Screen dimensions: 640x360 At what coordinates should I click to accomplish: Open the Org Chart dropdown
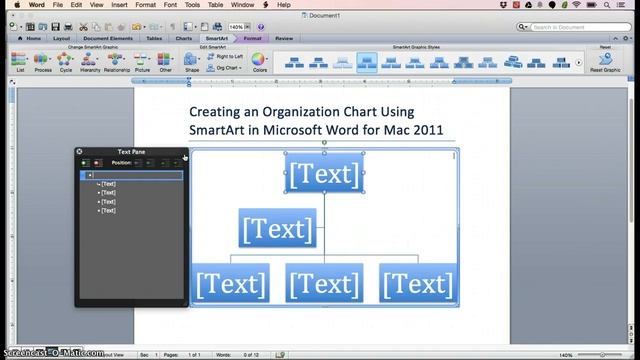pyautogui.click(x=224, y=68)
